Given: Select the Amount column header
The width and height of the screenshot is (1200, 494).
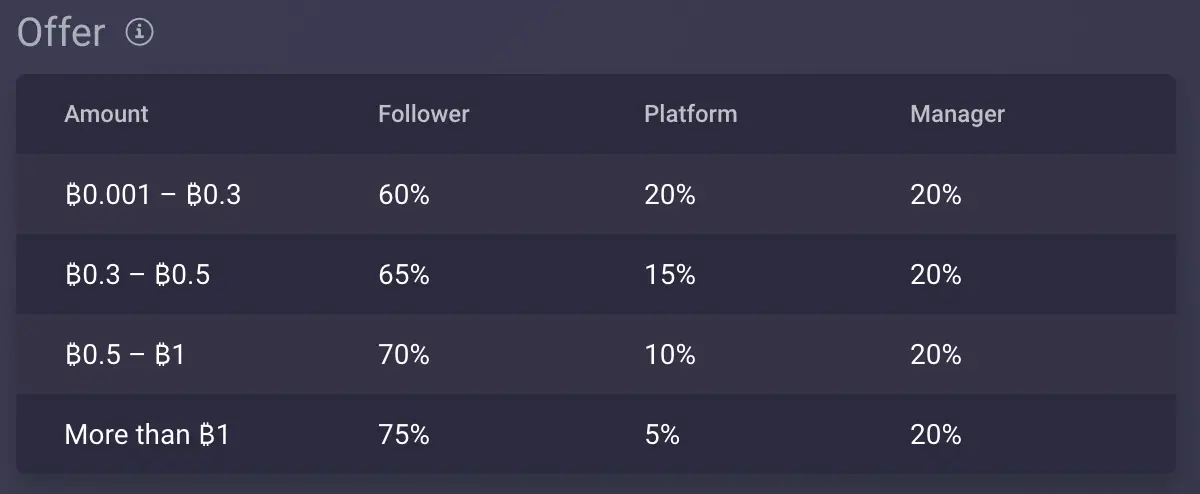Looking at the screenshot, I should [x=106, y=114].
